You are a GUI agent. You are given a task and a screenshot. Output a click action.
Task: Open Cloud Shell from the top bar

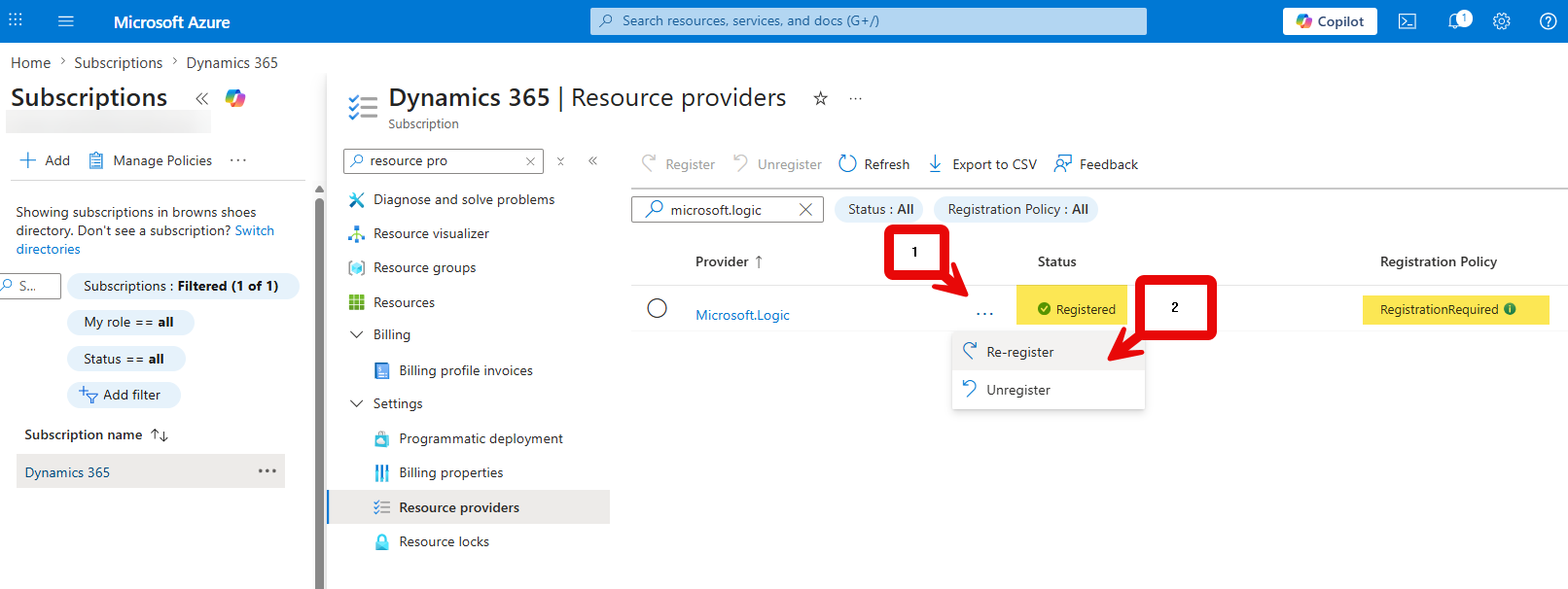pyautogui.click(x=1408, y=21)
